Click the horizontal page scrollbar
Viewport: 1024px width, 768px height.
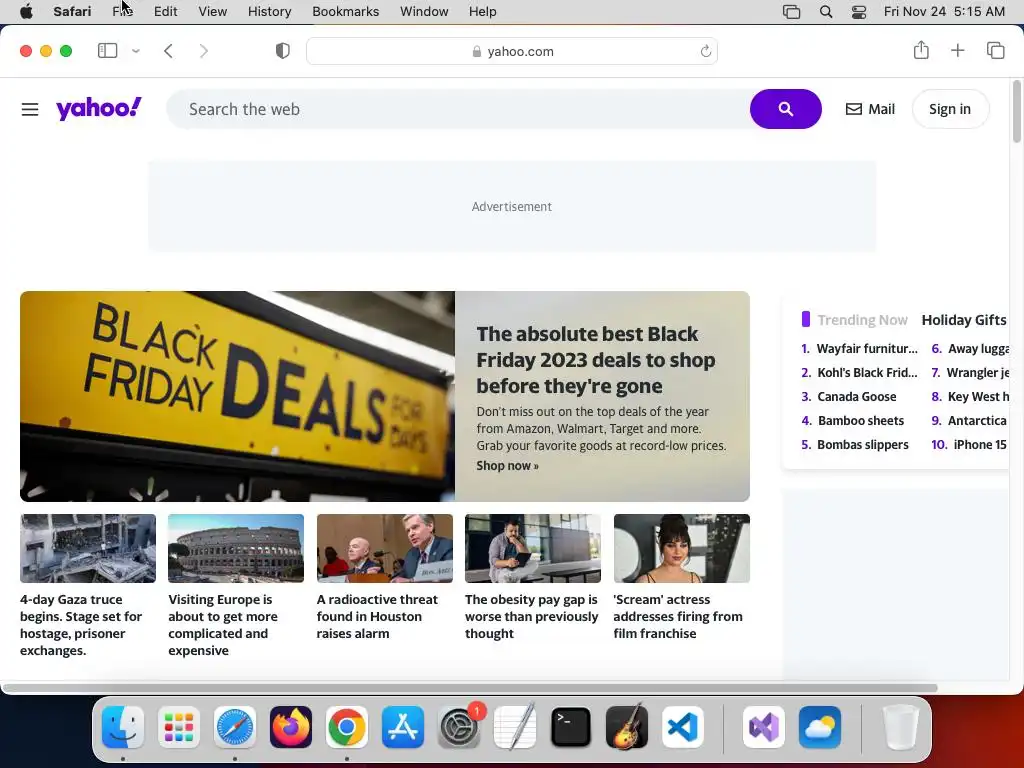click(470, 688)
